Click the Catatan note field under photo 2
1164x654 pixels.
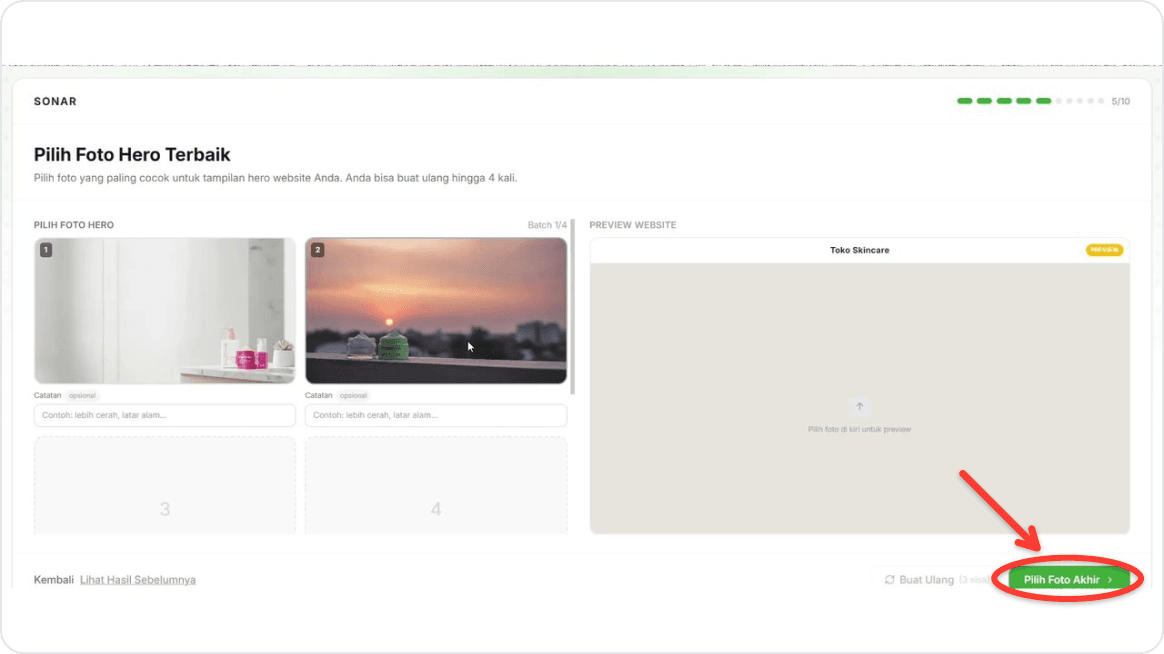(436, 415)
